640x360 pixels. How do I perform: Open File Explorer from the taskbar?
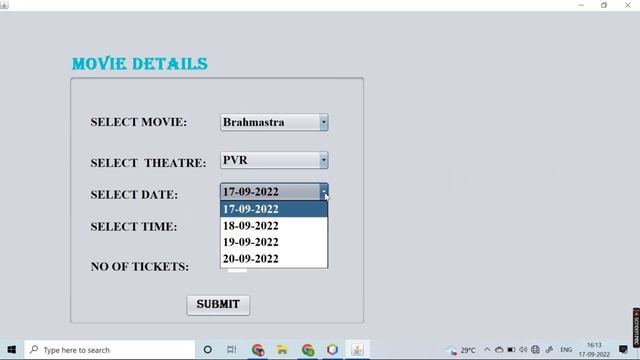click(282, 350)
